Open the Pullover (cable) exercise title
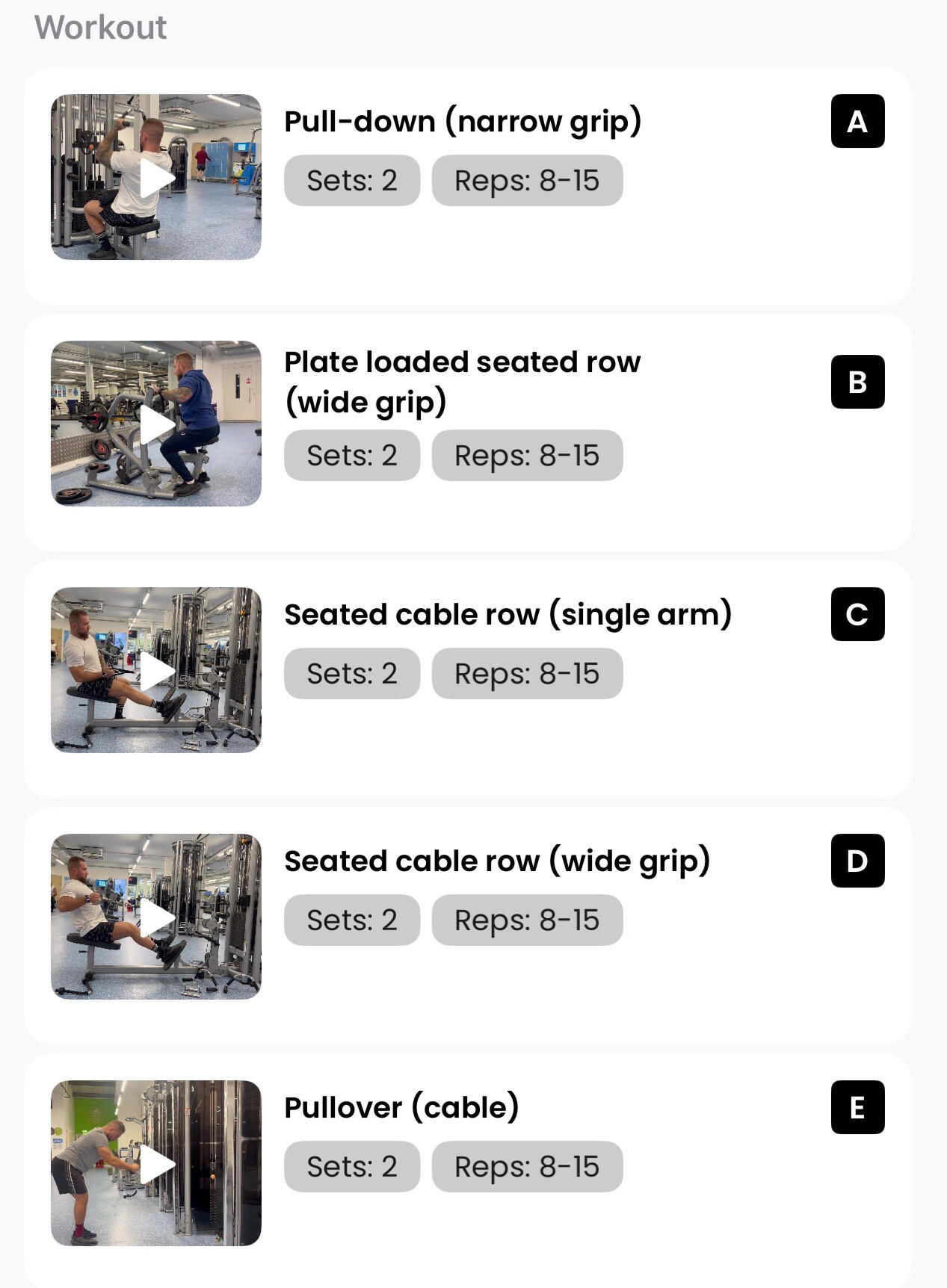The width and height of the screenshot is (947, 1288). pyautogui.click(x=401, y=1108)
